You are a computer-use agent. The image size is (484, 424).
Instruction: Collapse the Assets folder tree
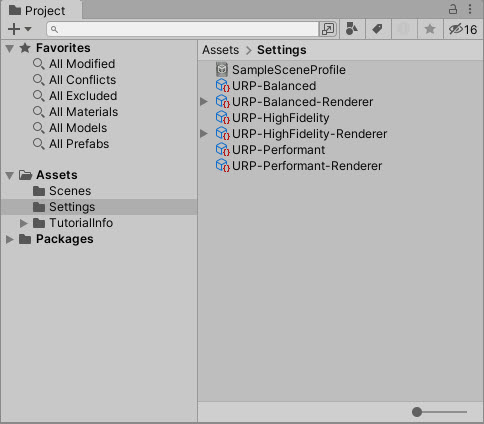(x=10, y=175)
